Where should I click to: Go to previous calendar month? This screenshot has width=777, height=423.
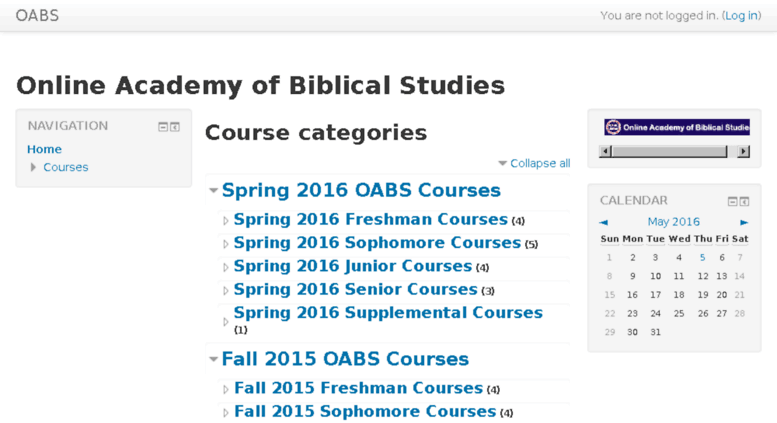click(x=604, y=222)
